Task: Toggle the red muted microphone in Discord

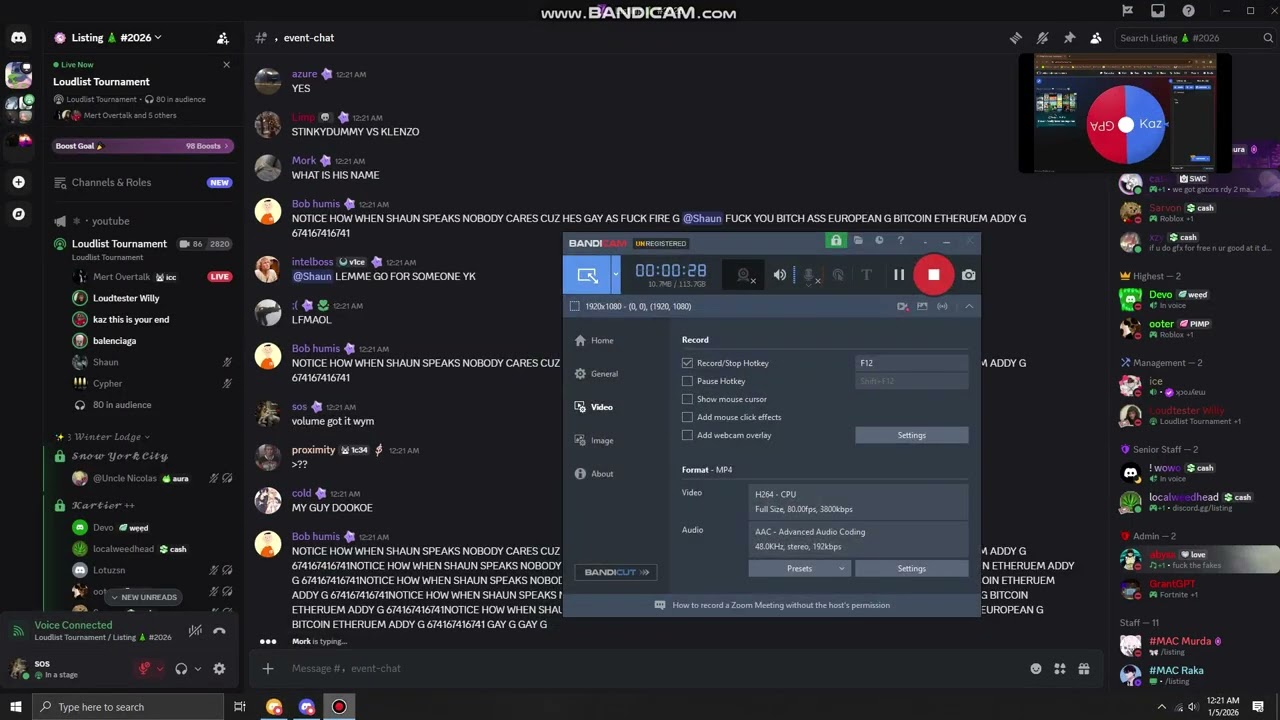Action: (144, 669)
